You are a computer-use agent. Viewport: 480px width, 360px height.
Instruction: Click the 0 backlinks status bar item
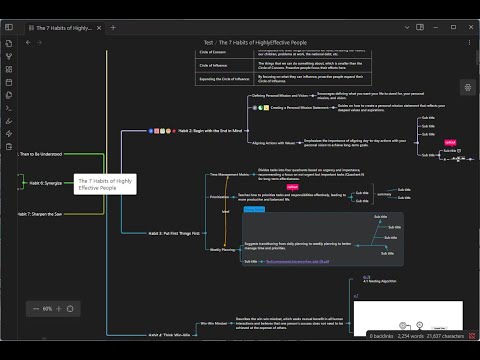[381, 336]
